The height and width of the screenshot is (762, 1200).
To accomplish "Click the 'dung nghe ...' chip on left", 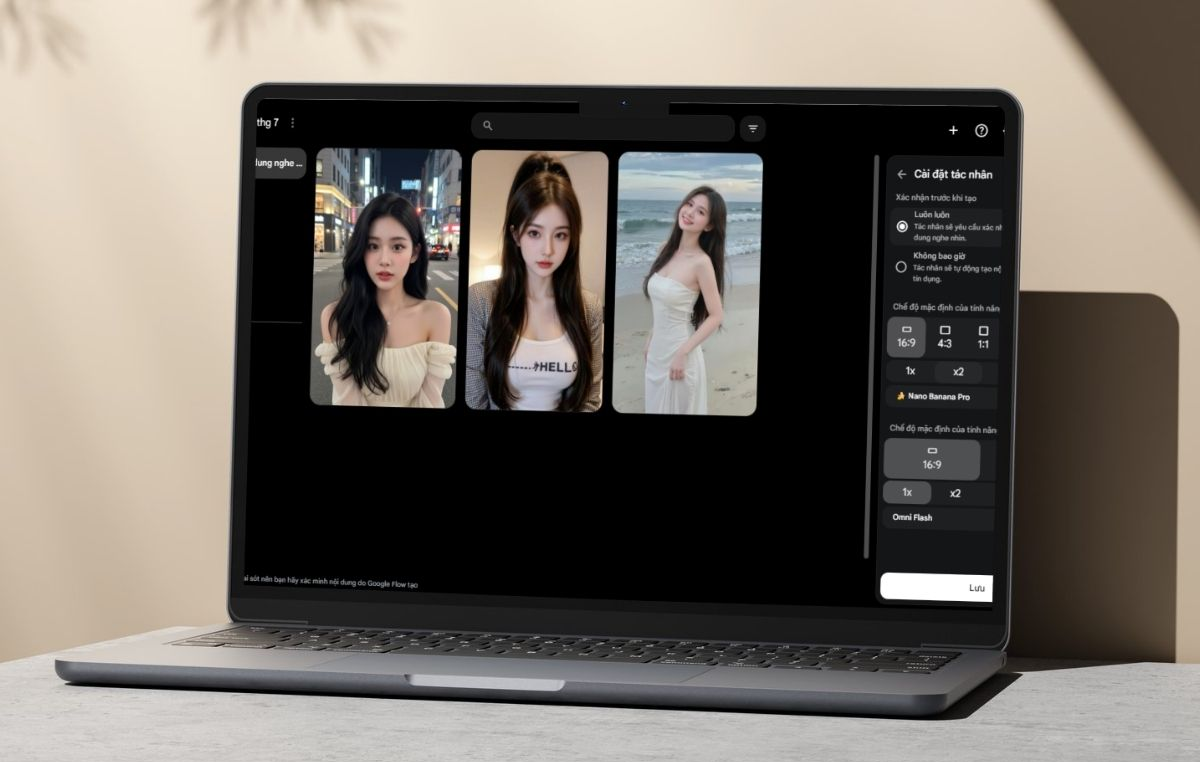I will point(279,163).
